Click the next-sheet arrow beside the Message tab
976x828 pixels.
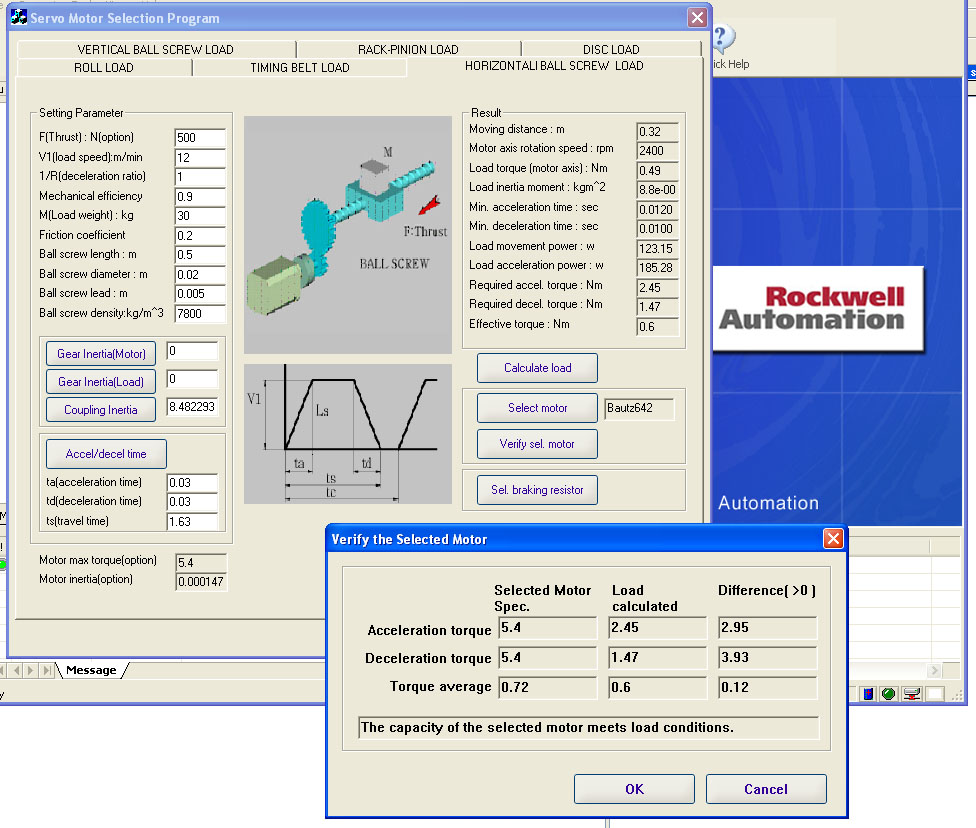pos(30,670)
